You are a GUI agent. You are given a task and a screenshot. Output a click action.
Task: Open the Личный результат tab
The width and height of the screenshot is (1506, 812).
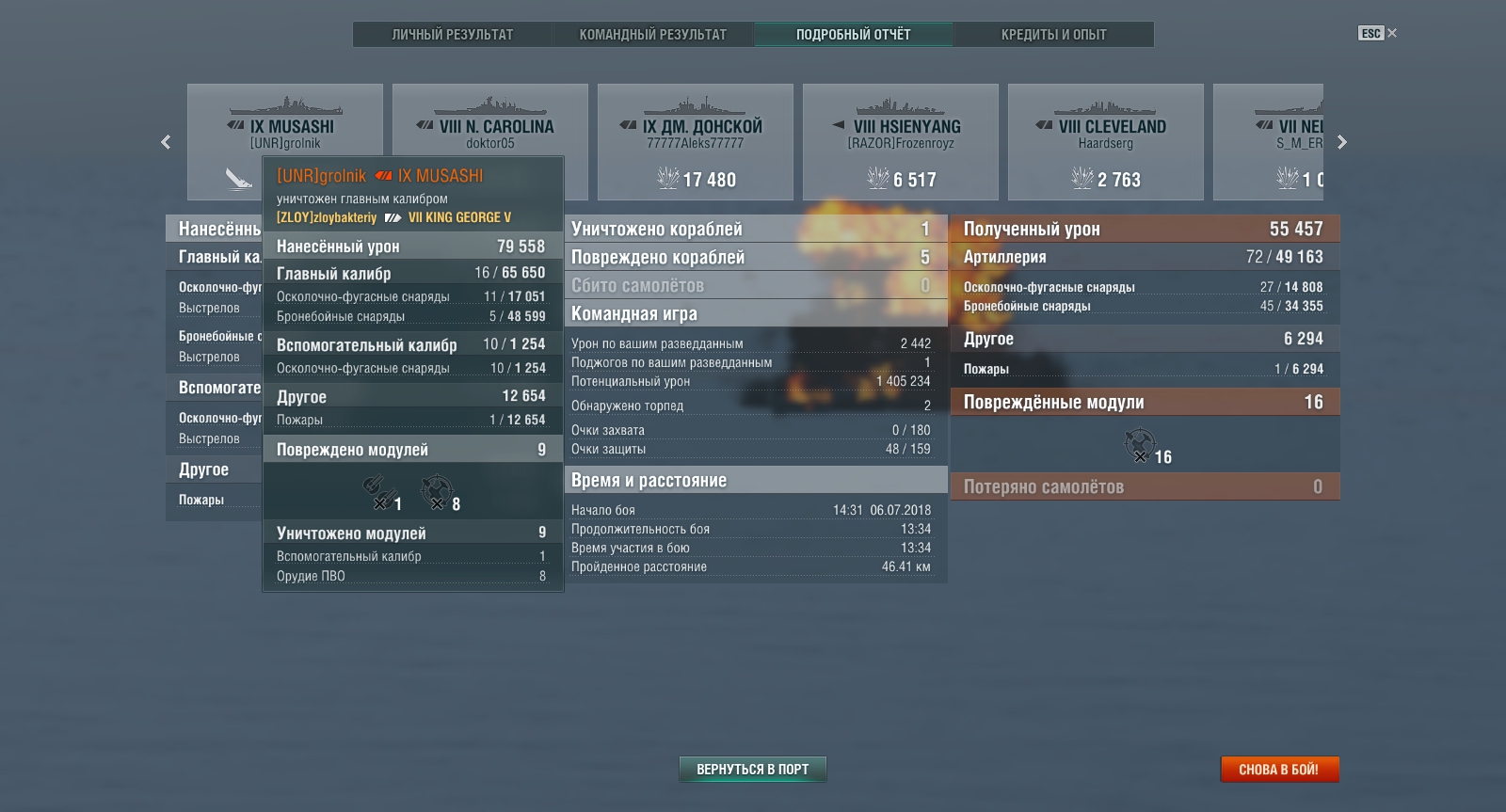pos(453,35)
